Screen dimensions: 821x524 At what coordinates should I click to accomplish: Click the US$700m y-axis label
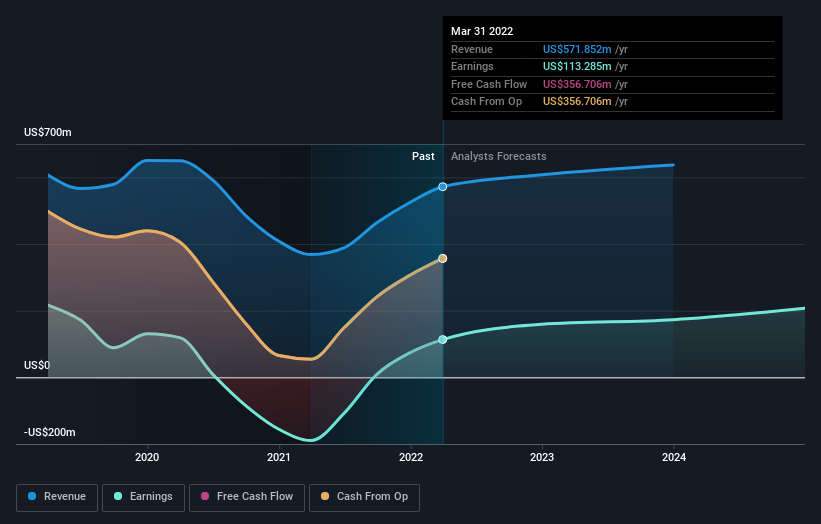[48, 132]
